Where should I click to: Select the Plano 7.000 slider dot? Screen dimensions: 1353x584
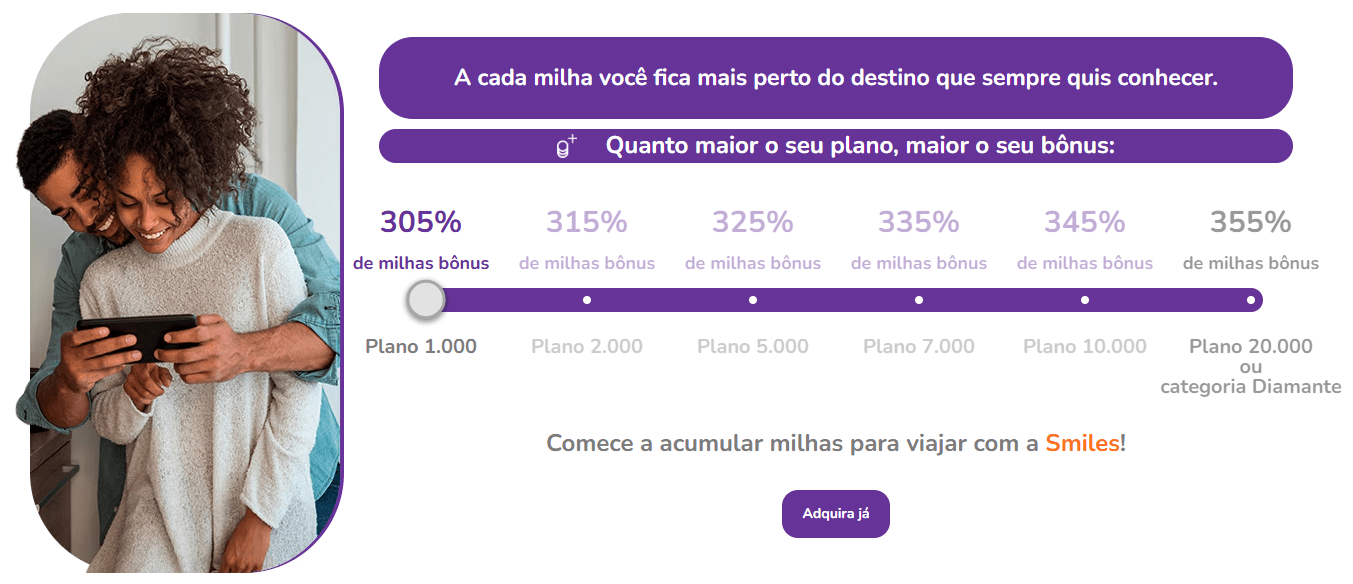(x=919, y=300)
